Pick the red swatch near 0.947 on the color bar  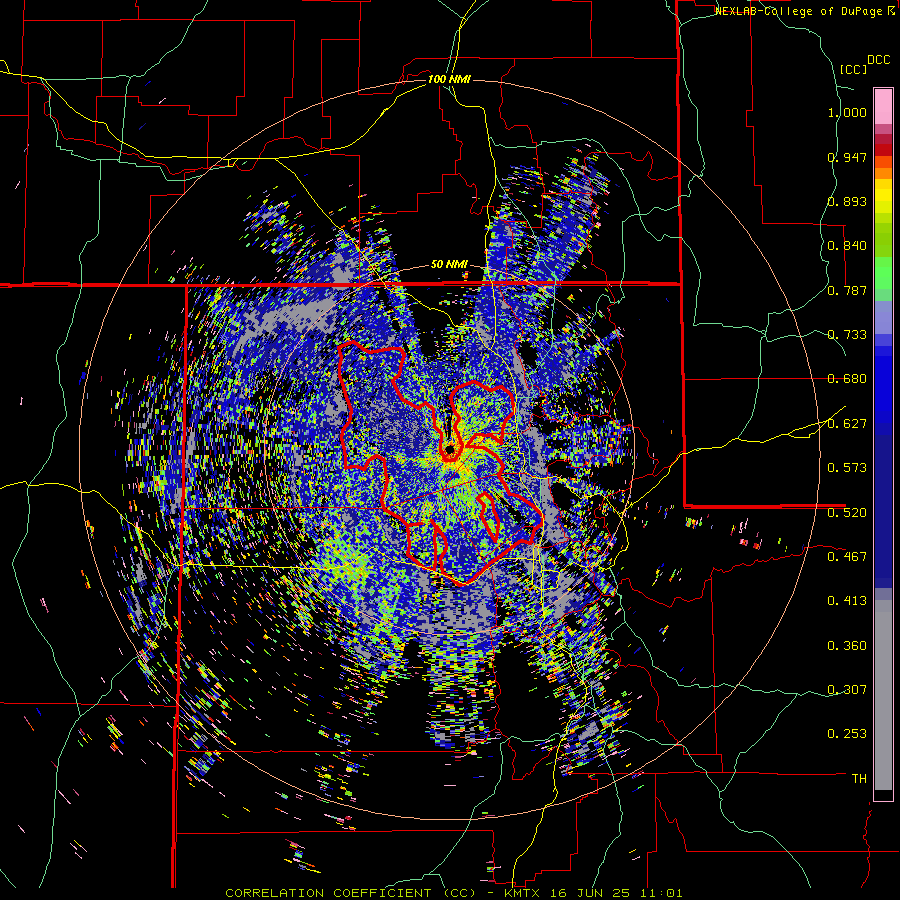883,150
